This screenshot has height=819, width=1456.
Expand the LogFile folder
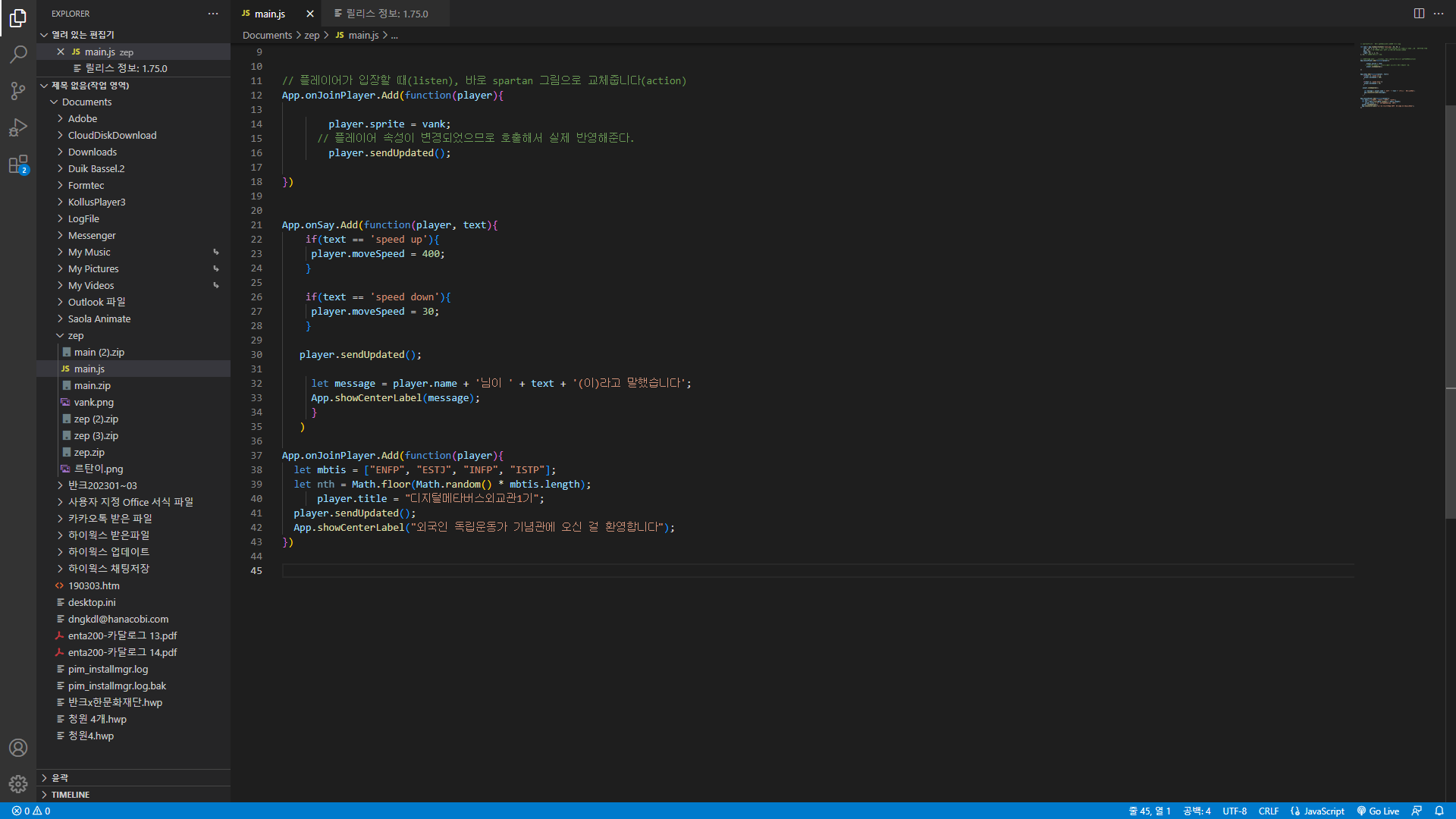pyautogui.click(x=133, y=219)
